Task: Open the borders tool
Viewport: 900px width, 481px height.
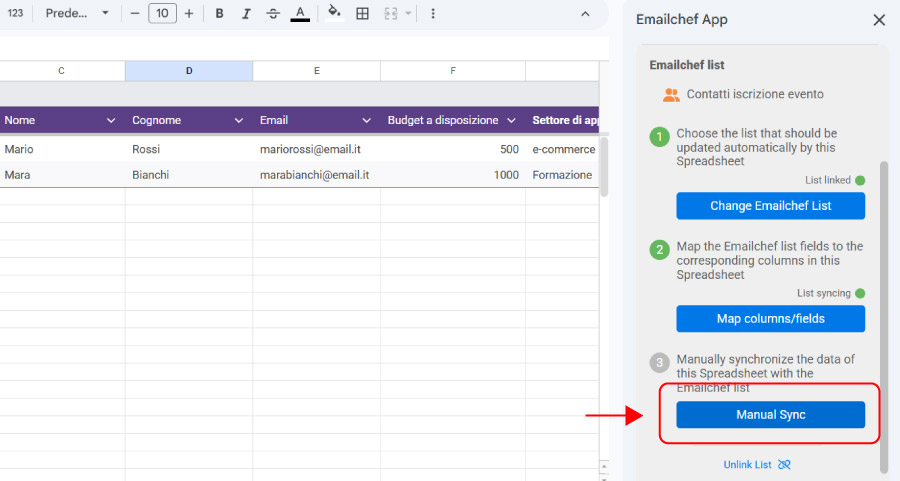Action: pyautogui.click(x=363, y=14)
